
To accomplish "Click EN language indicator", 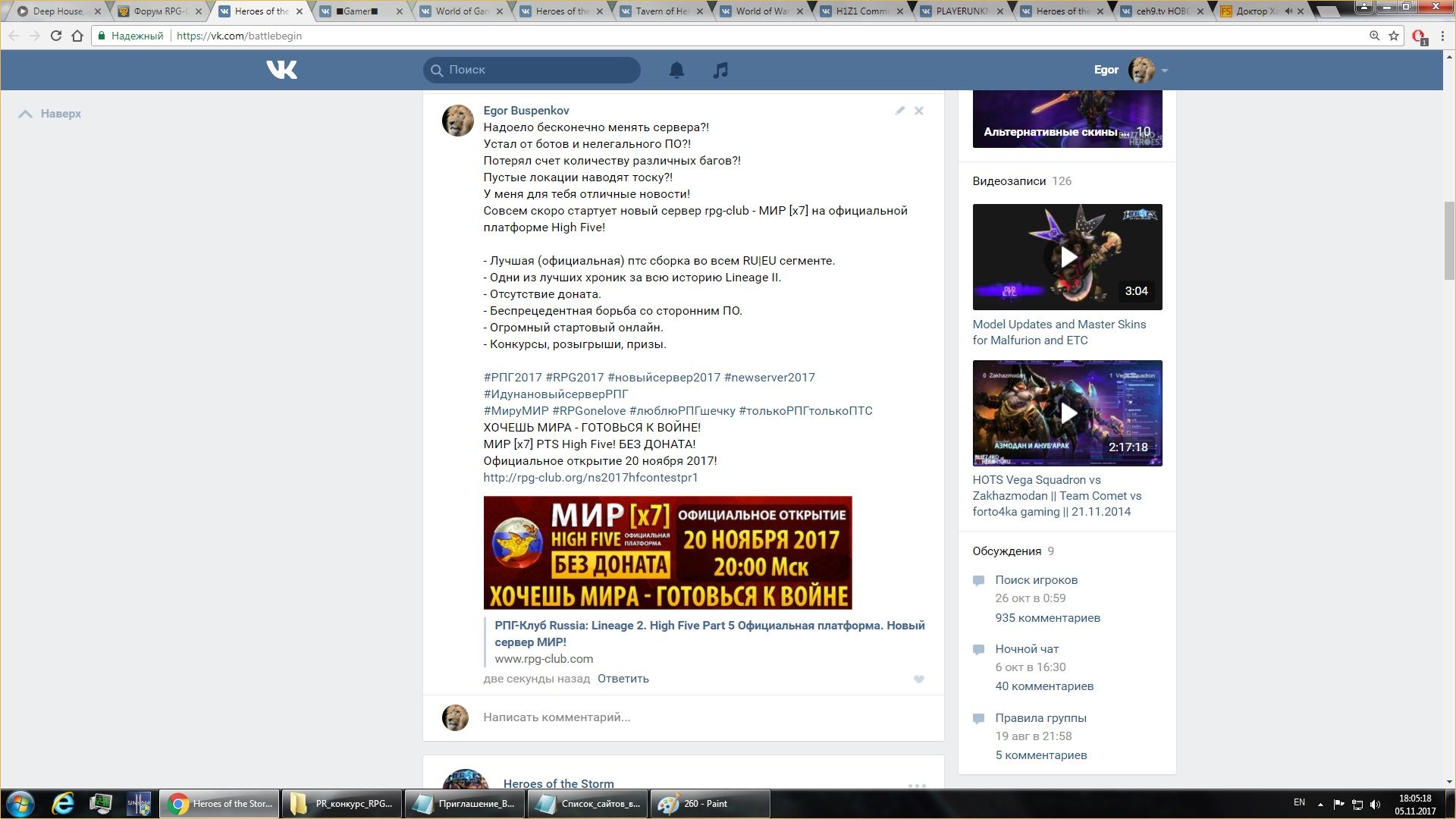I will (1299, 802).
